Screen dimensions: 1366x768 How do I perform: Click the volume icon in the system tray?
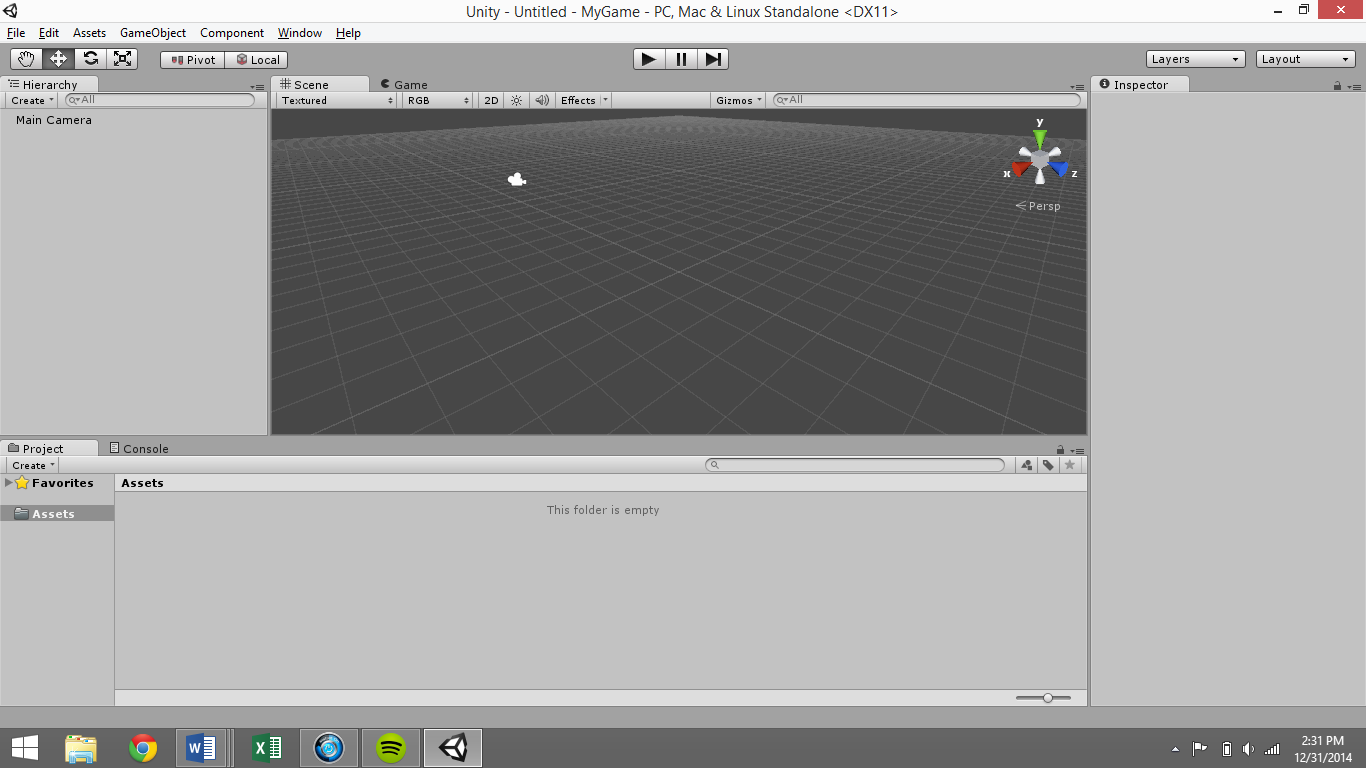(1248, 749)
